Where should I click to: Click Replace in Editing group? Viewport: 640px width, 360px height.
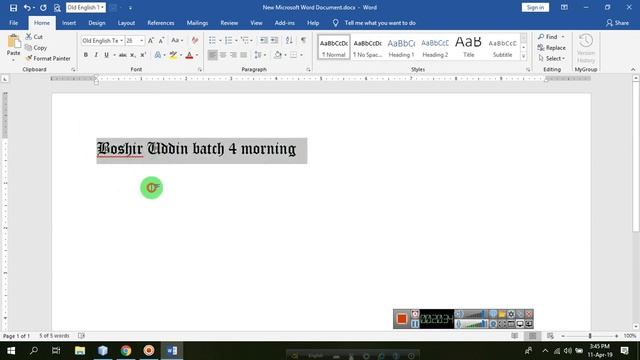(x=552, y=48)
